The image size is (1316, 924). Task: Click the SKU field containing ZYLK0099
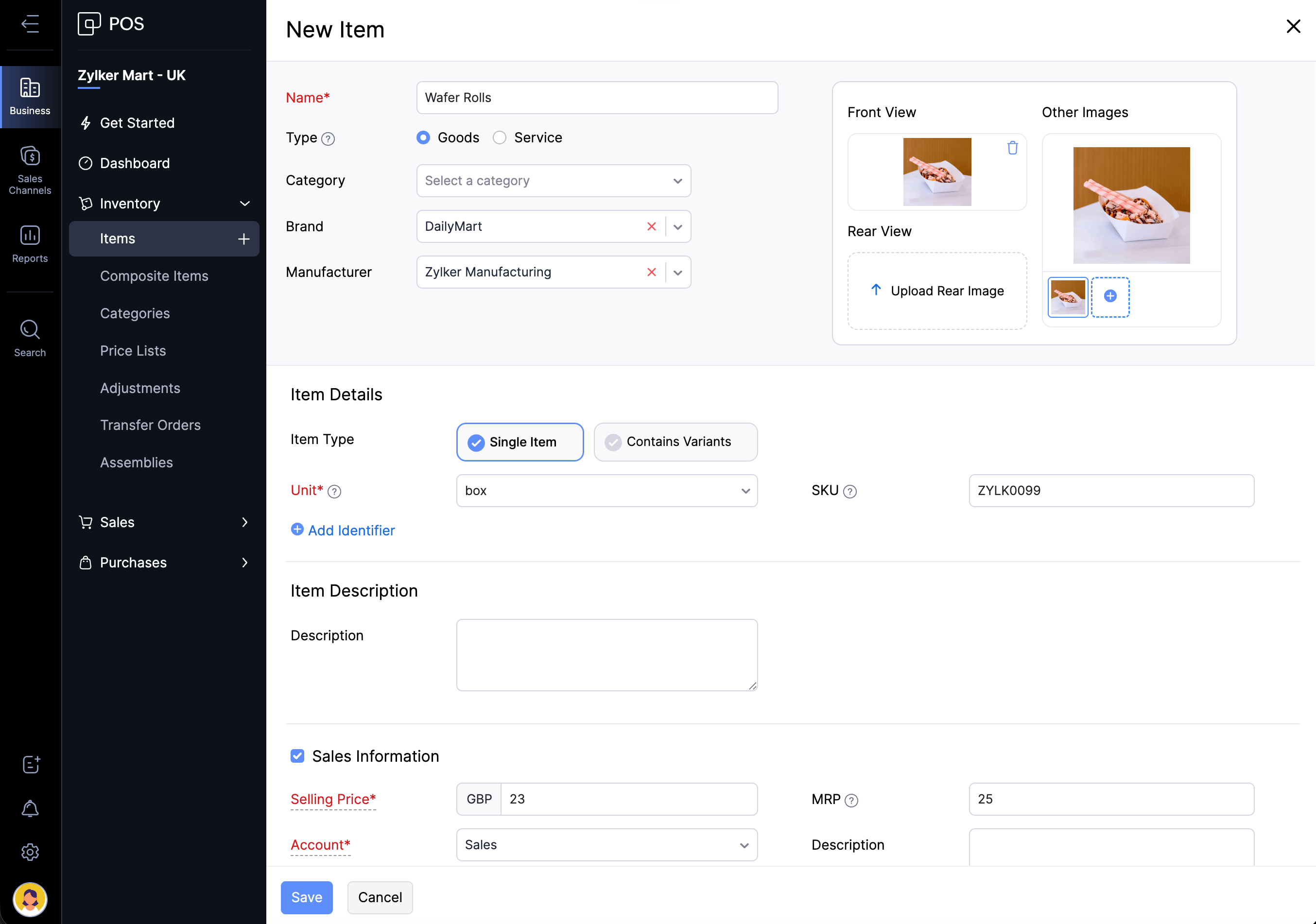coord(1111,490)
